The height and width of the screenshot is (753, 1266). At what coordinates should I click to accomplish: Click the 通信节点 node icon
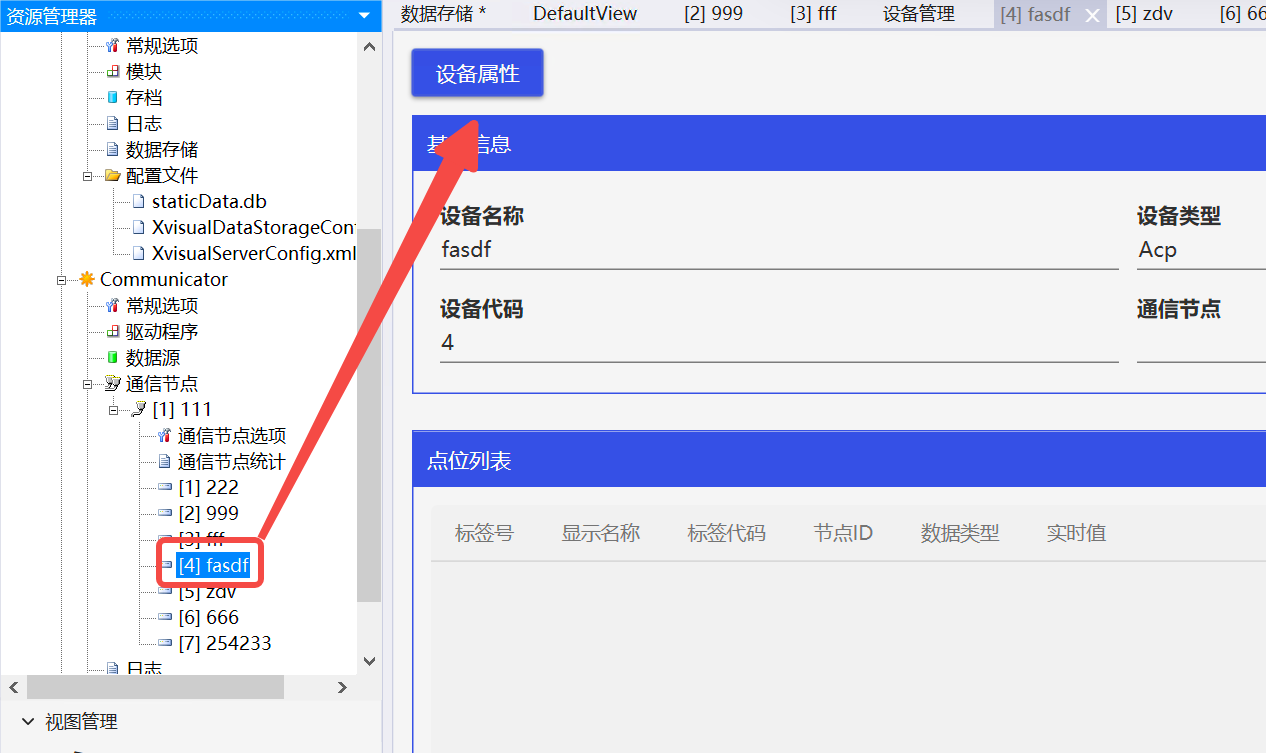click(112, 384)
